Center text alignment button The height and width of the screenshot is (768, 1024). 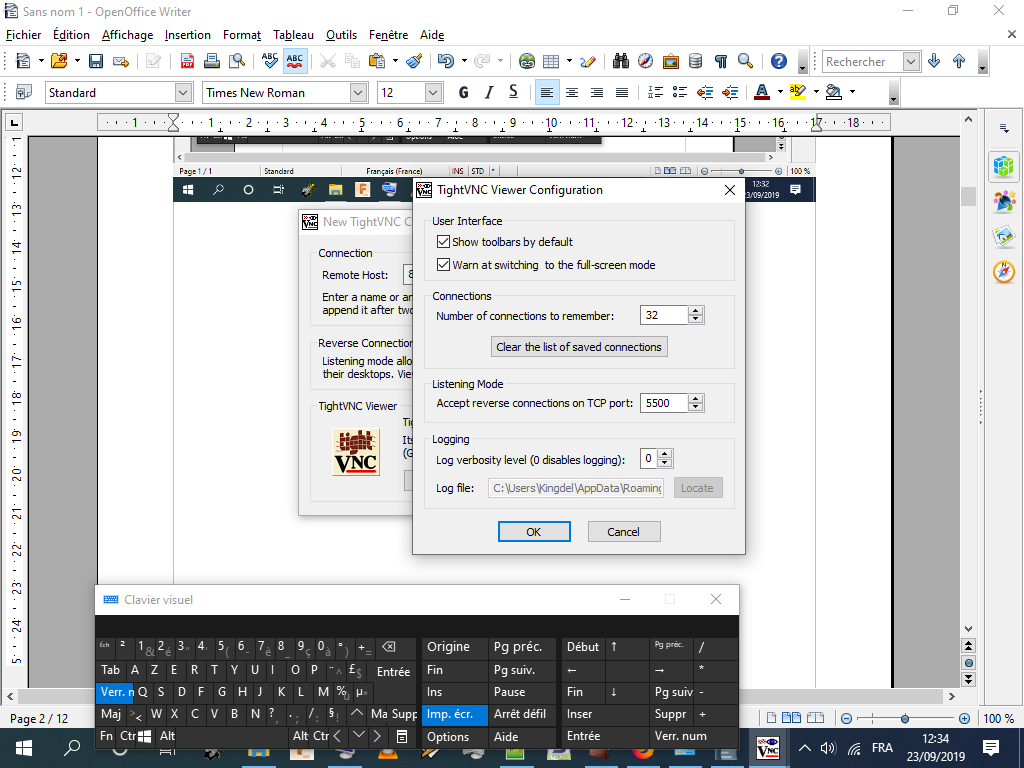pyautogui.click(x=572, y=93)
